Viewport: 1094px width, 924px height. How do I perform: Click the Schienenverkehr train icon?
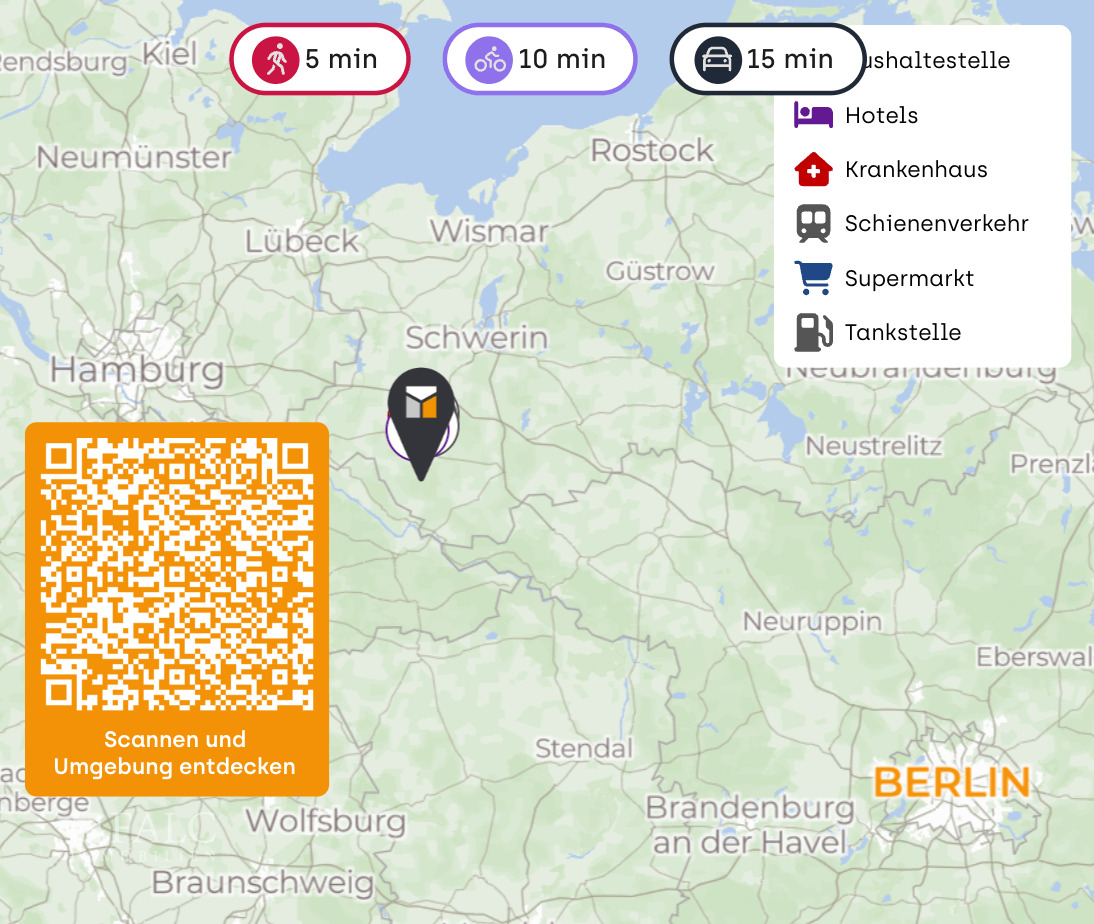click(x=814, y=223)
